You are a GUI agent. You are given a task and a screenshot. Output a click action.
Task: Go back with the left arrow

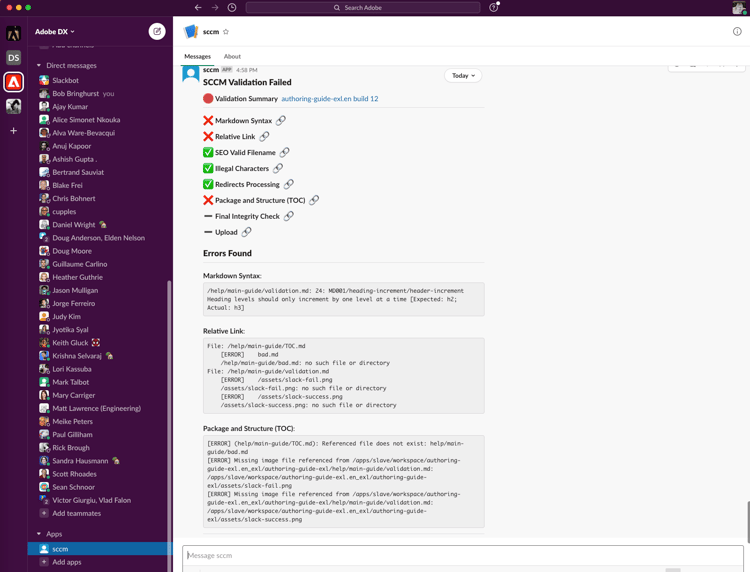coord(198,8)
